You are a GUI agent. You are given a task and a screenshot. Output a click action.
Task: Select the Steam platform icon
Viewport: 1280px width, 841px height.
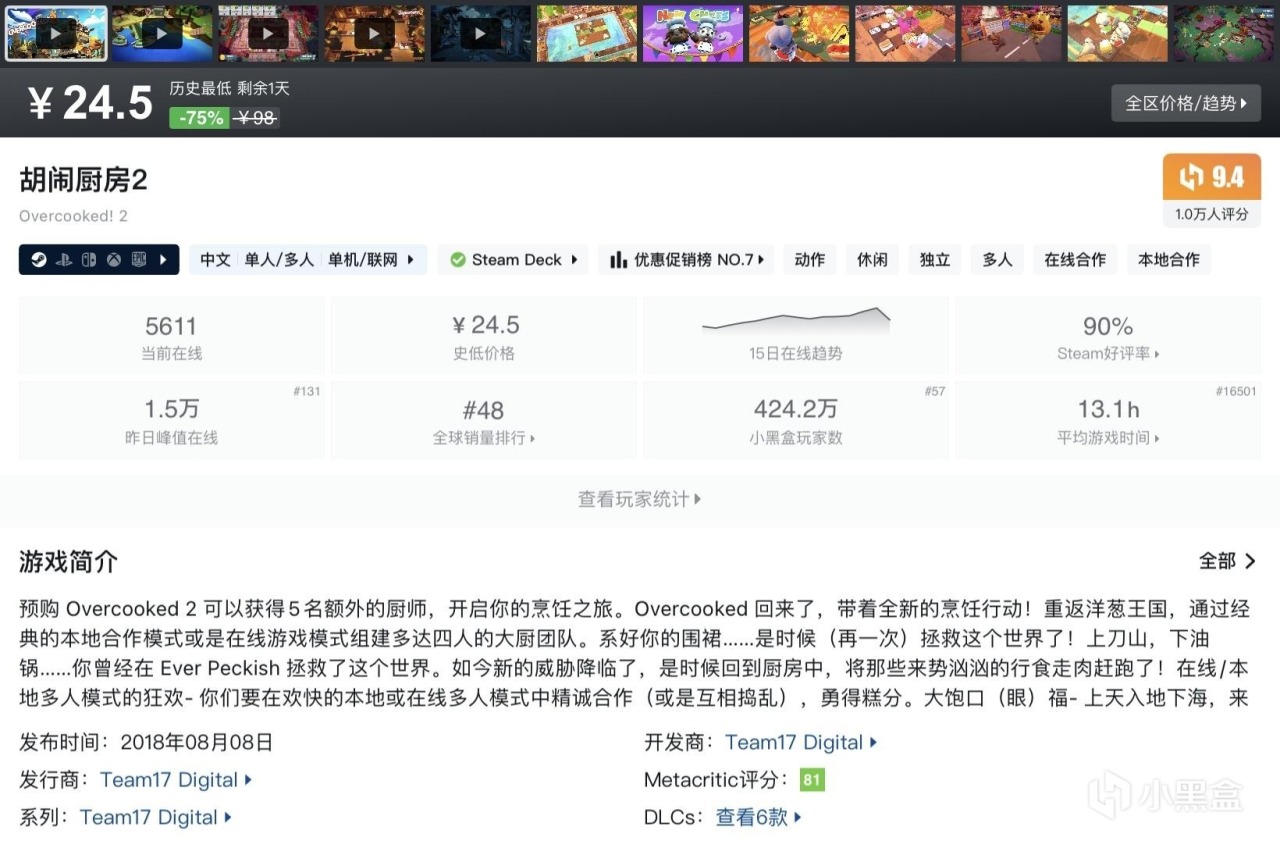tap(37, 260)
